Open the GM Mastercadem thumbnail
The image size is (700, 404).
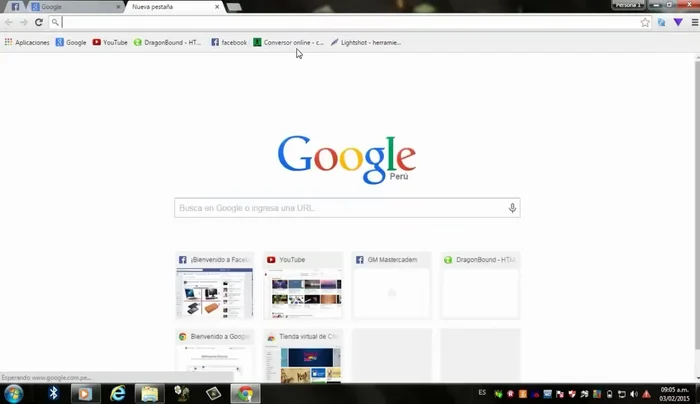[x=392, y=286]
